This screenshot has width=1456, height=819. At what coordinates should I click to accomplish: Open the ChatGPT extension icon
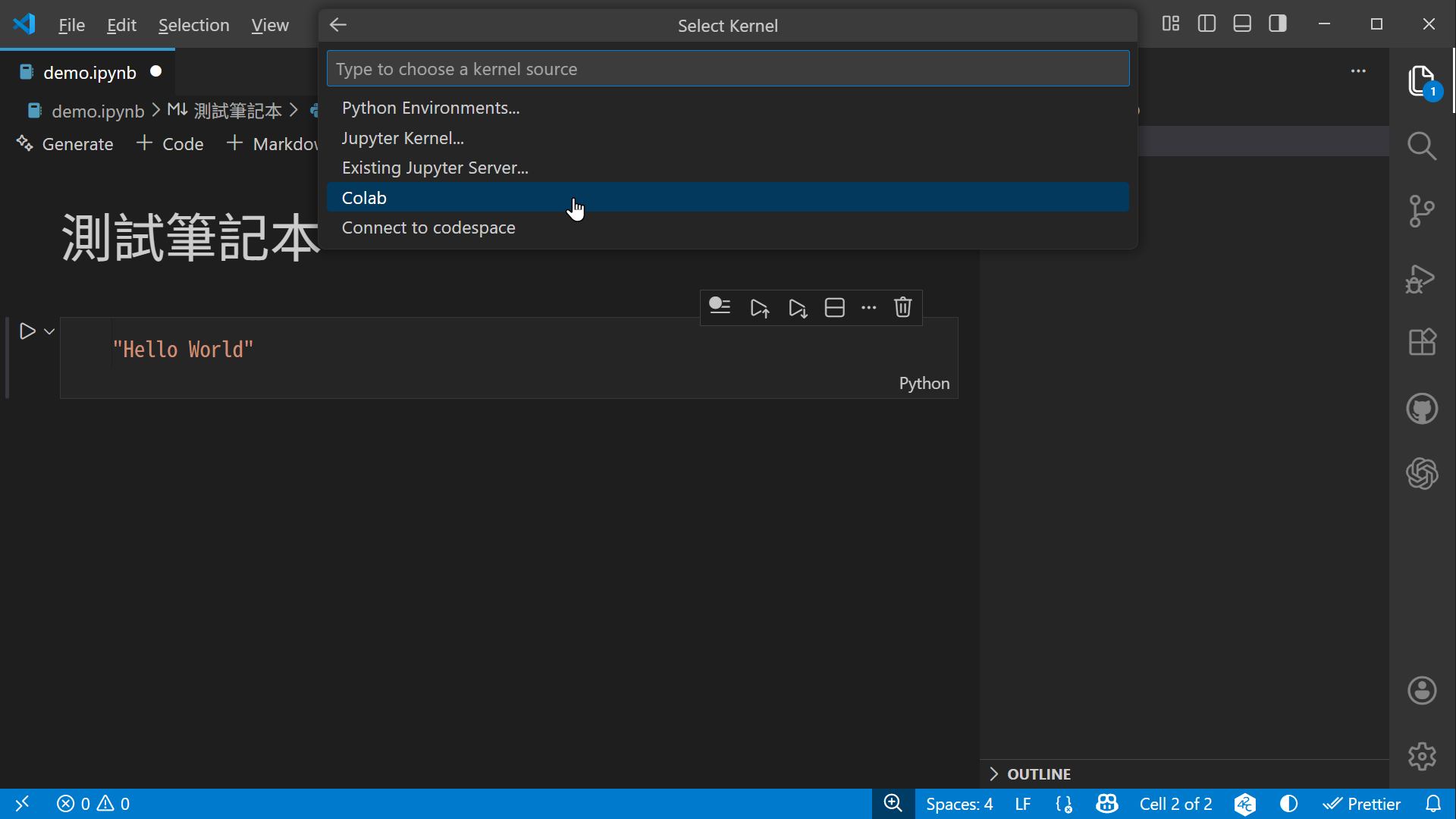pyautogui.click(x=1422, y=474)
